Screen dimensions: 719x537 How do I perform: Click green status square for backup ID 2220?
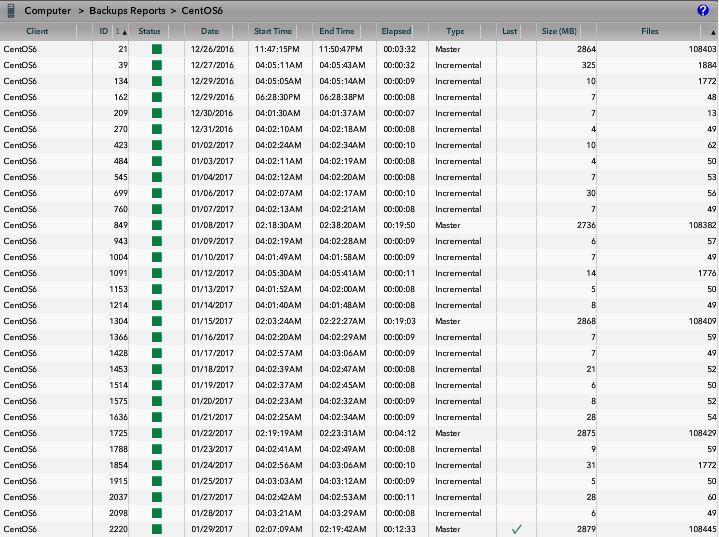click(x=157, y=529)
